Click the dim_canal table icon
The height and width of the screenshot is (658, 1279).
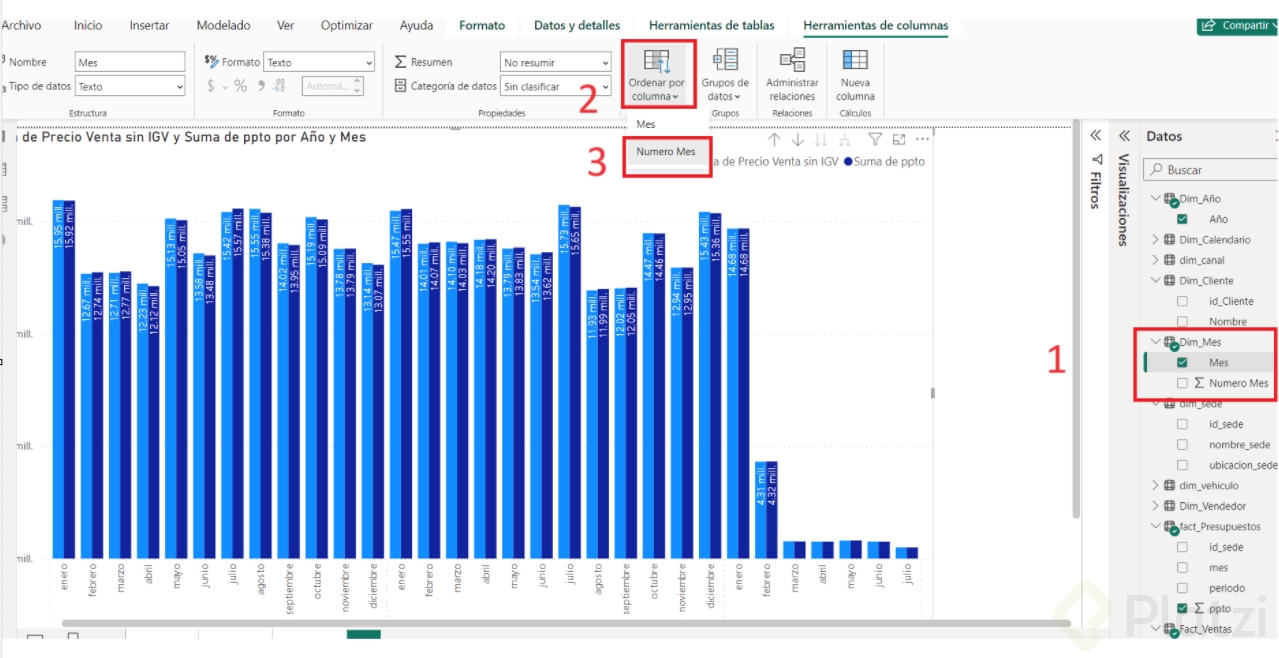[1169, 260]
